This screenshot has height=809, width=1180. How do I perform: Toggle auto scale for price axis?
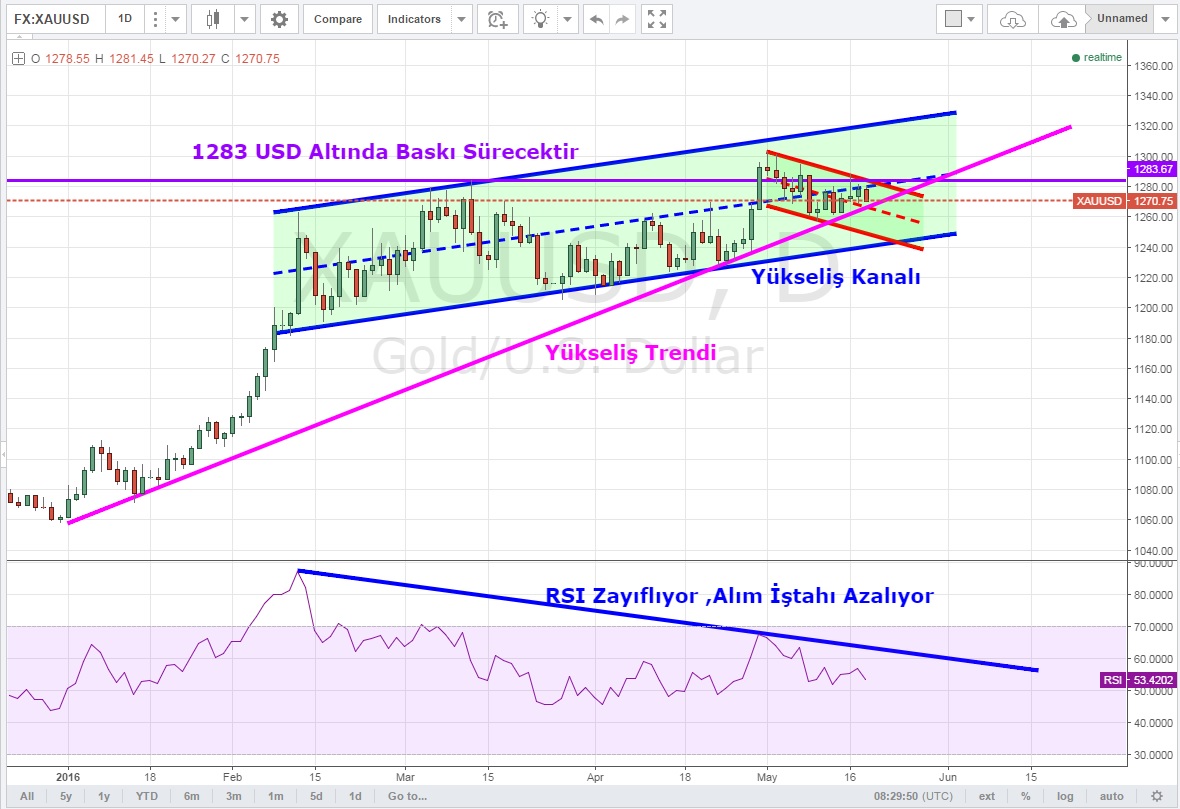[1110, 797]
